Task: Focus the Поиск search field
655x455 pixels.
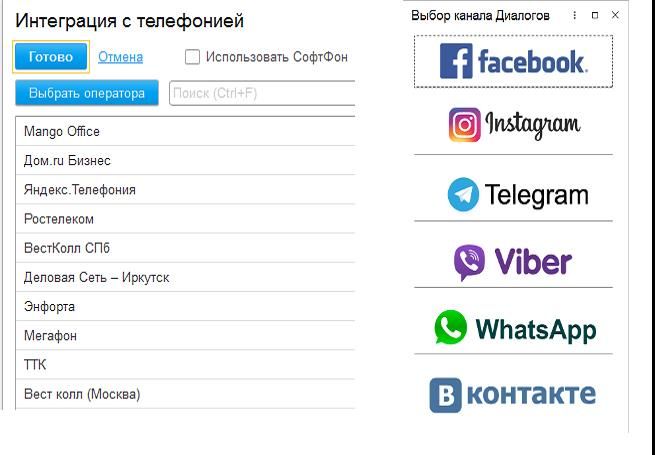Action: click(262, 93)
